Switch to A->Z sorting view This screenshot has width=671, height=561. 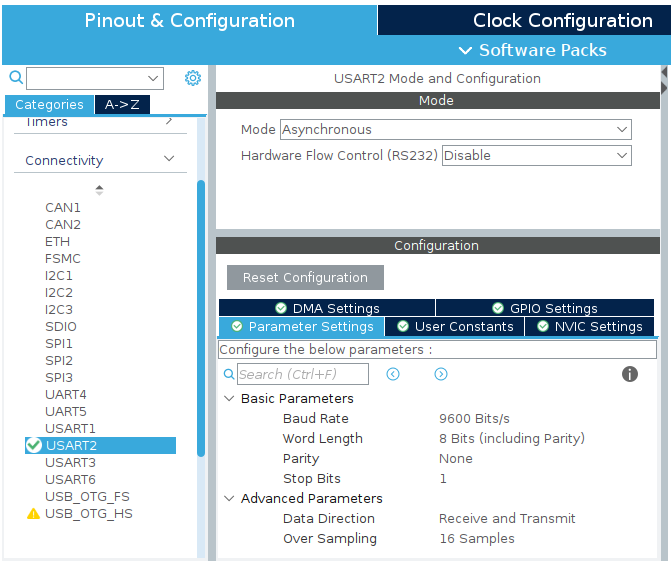click(122, 105)
